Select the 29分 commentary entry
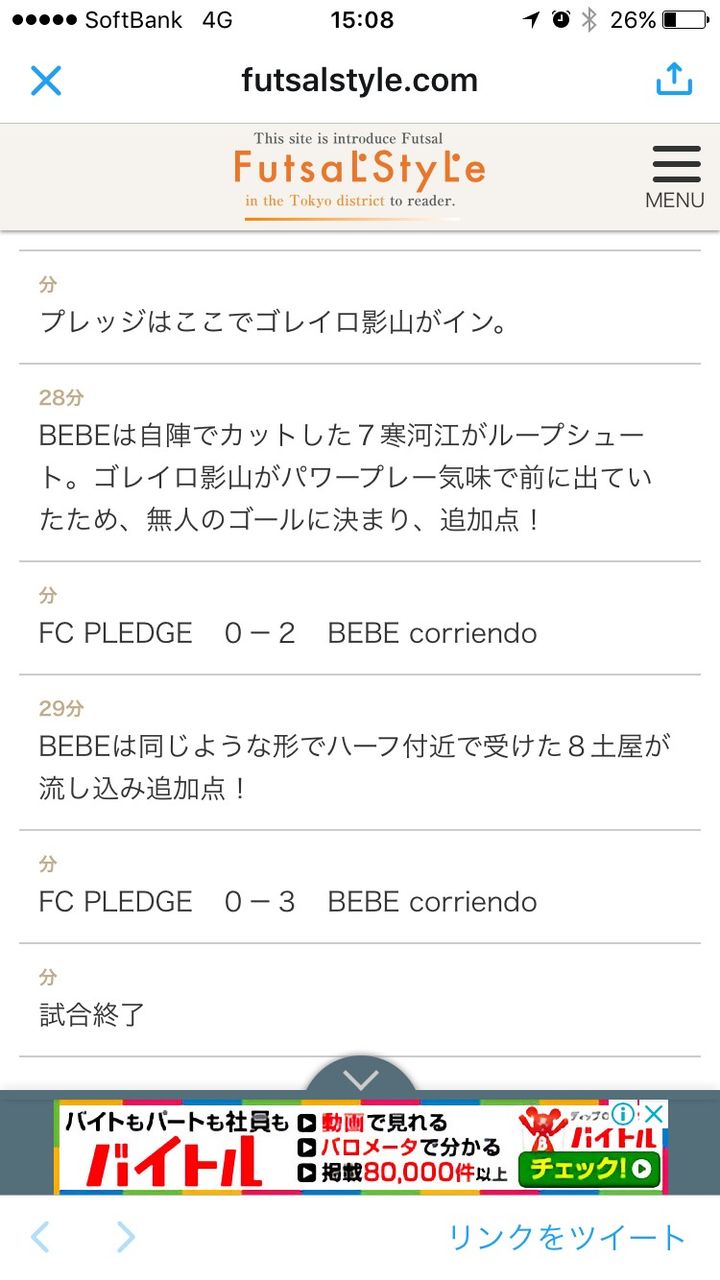The image size is (720, 1280). click(360, 752)
